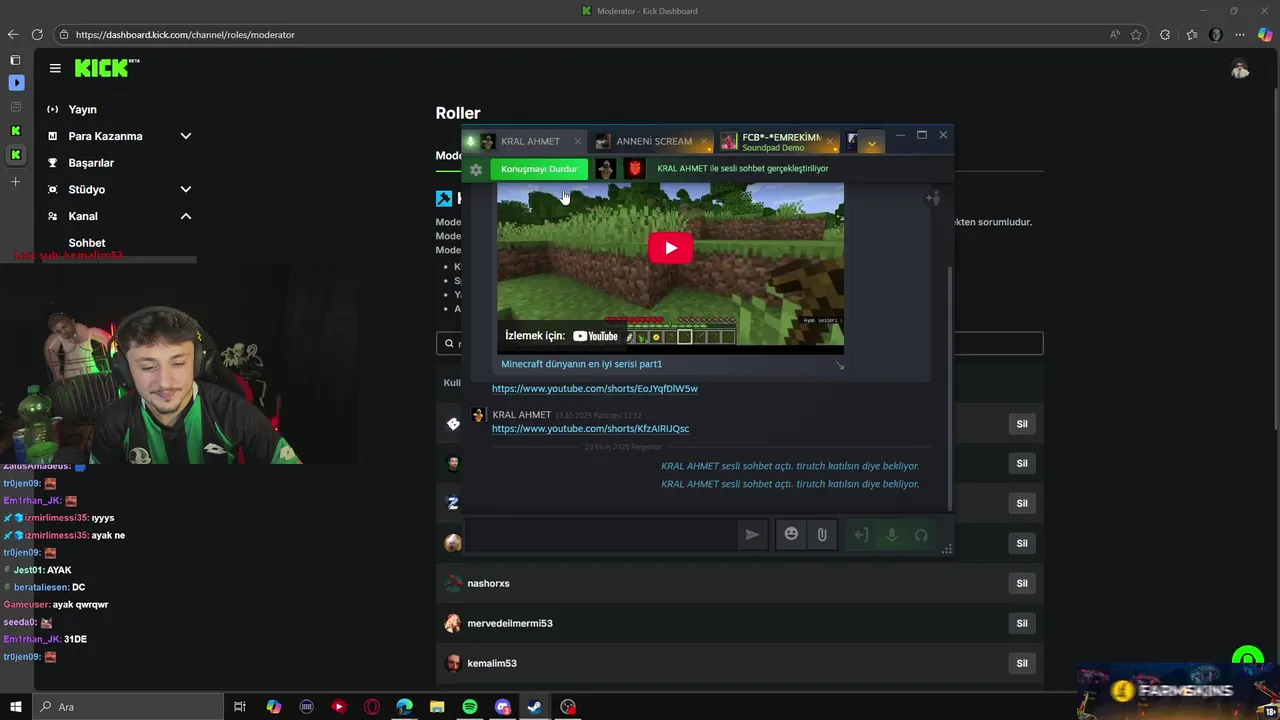
Task: Click the Konuşmayı Durdur button
Action: click(539, 169)
